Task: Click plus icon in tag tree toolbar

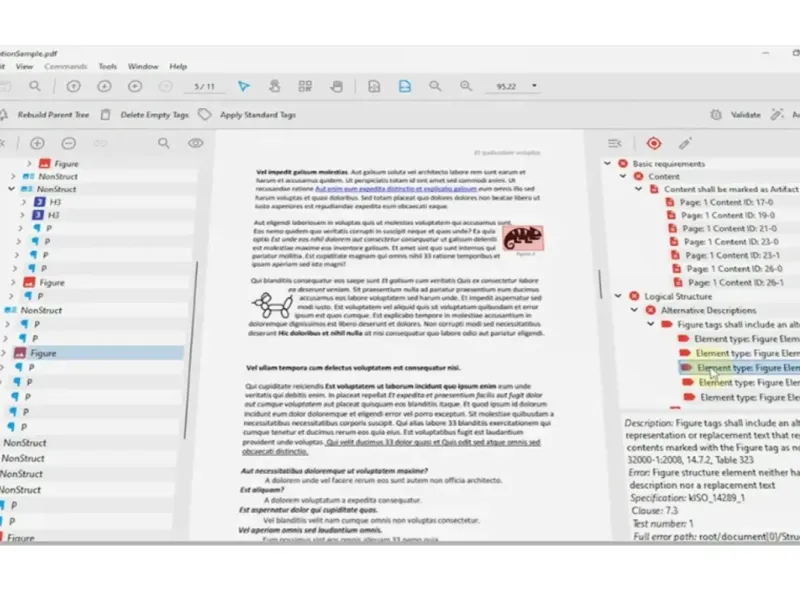Action: click(37, 143)
